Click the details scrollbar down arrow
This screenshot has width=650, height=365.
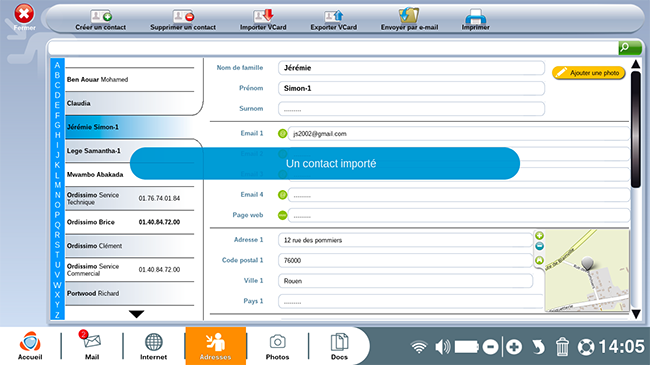click(x=635, y=314)
